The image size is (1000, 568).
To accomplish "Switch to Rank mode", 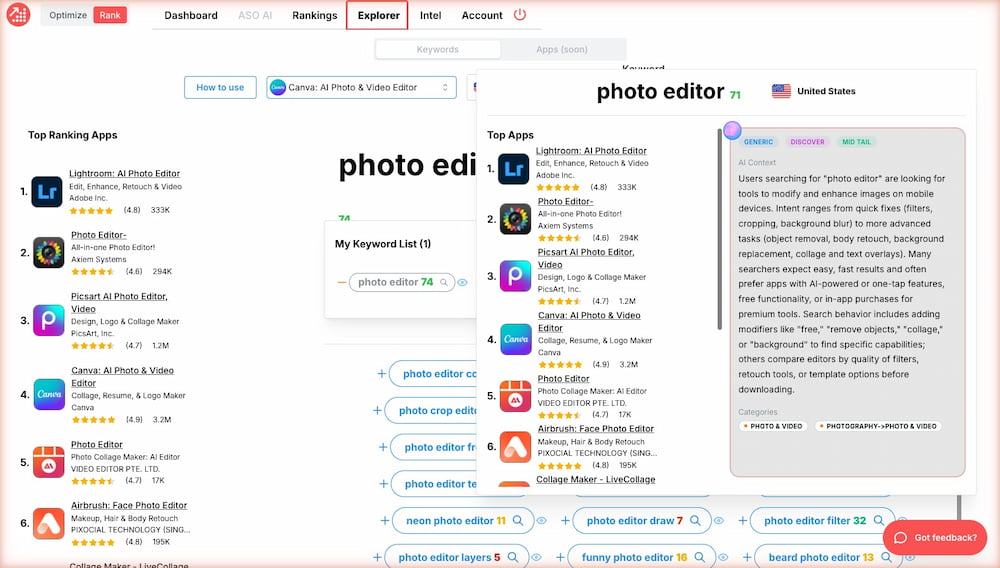I will (110, 15).
